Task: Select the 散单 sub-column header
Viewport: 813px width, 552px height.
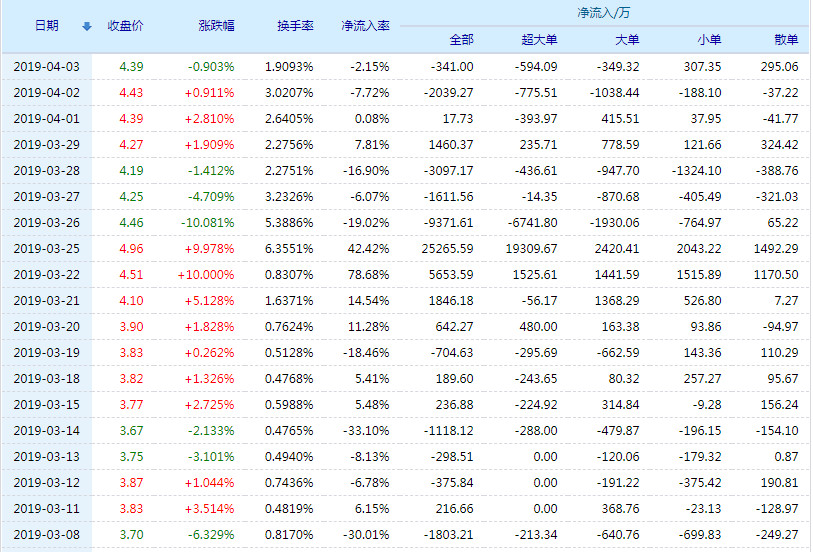Action: click(x=786, y=40)
